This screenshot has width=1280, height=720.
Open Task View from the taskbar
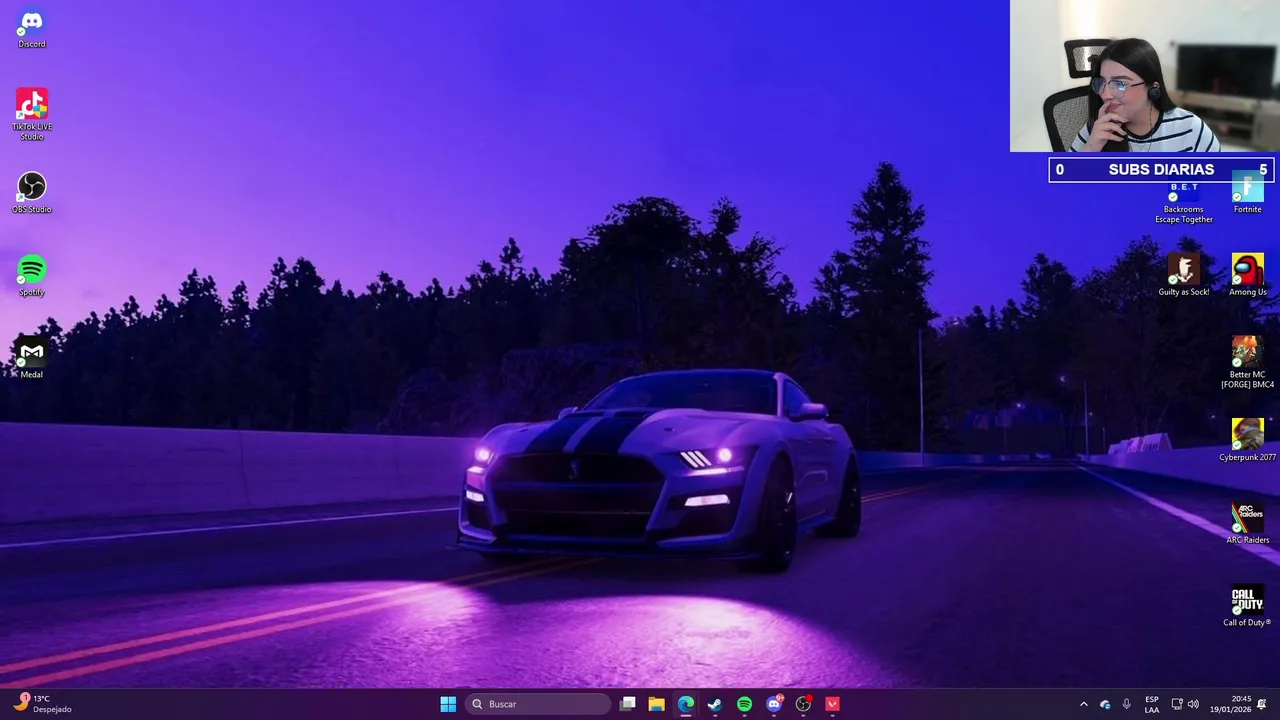click(627, 704)
